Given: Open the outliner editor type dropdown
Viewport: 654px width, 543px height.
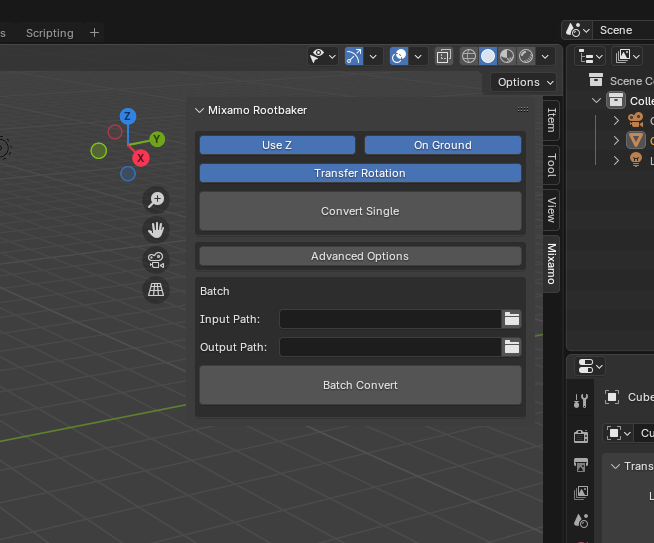Looking at the screenshot, I should point(590,56).
